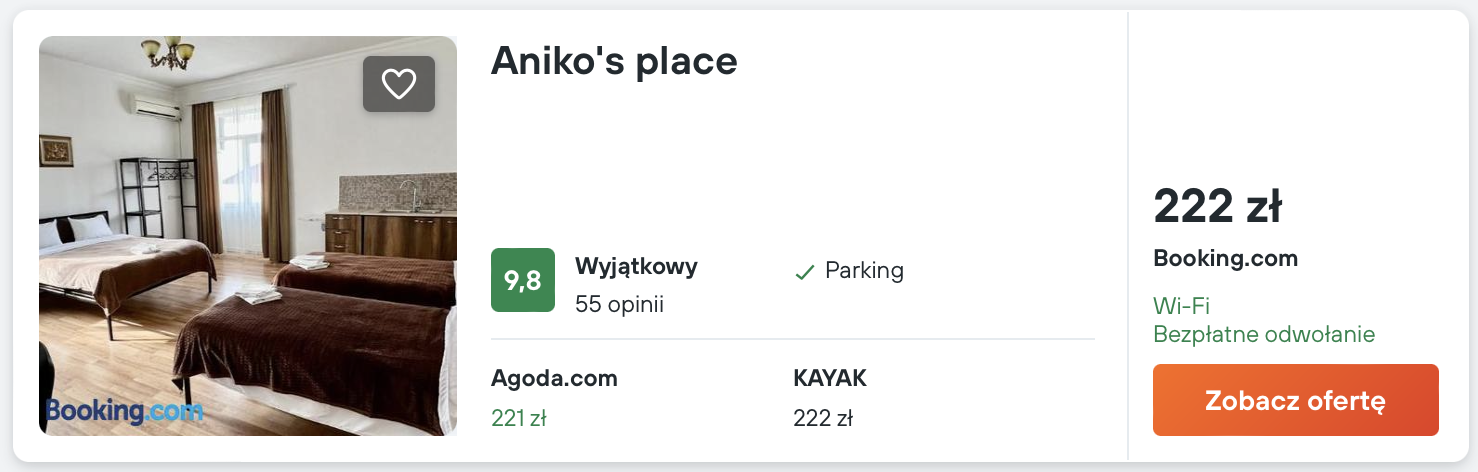This screenshot has height=472, width=1478.
Task: Select the Agoda.com provider name
Action: [x=554, y=379]
